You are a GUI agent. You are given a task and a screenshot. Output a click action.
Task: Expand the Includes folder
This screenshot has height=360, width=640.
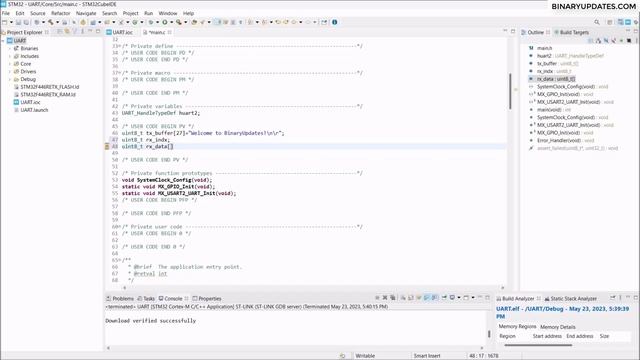[10, 56]
